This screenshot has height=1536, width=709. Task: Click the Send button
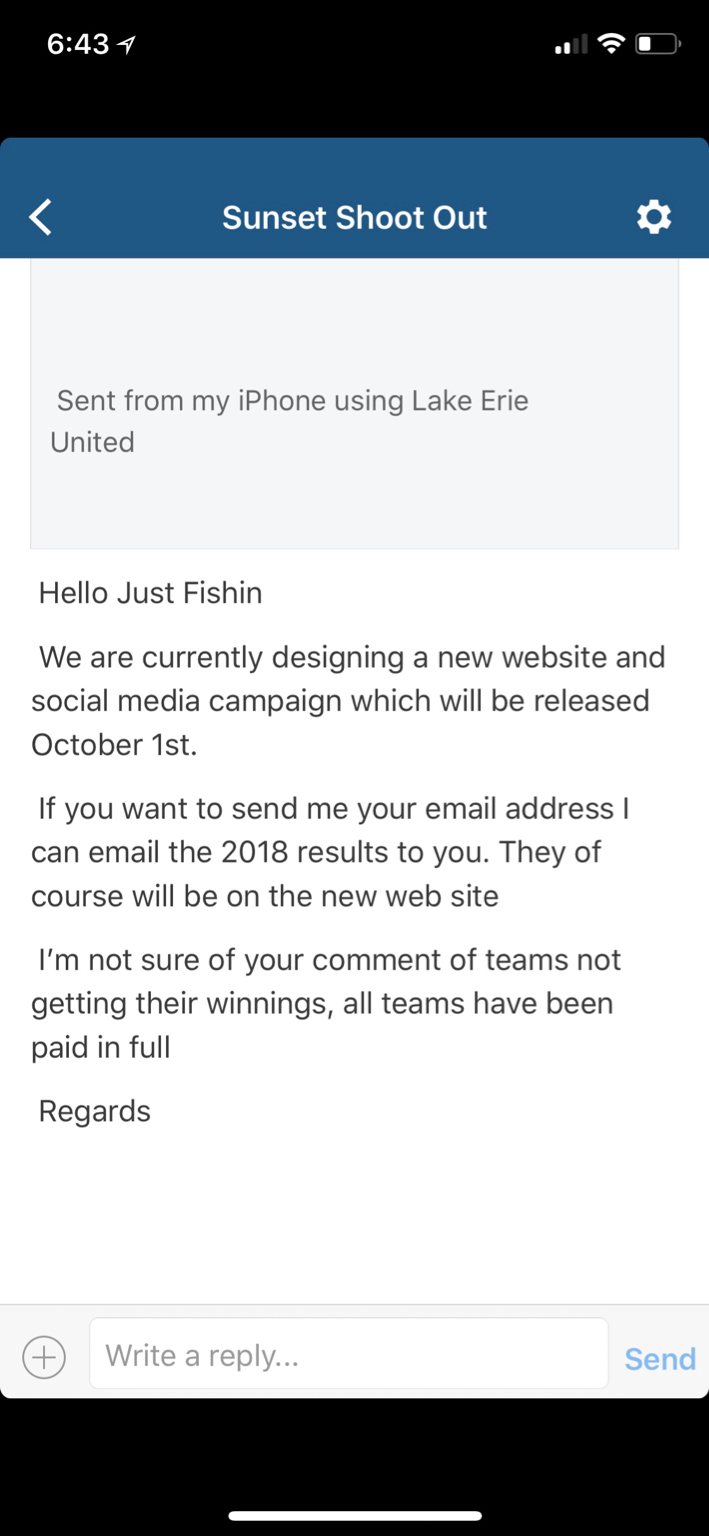[x=660, y=1358]
